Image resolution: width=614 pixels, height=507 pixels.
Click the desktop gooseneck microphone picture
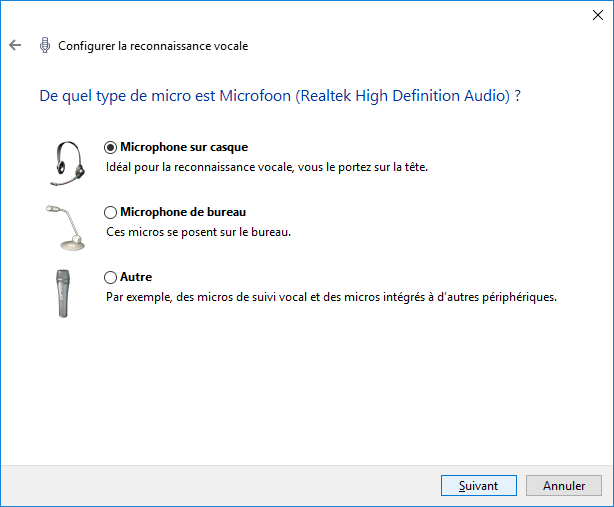tap(65, 227)
